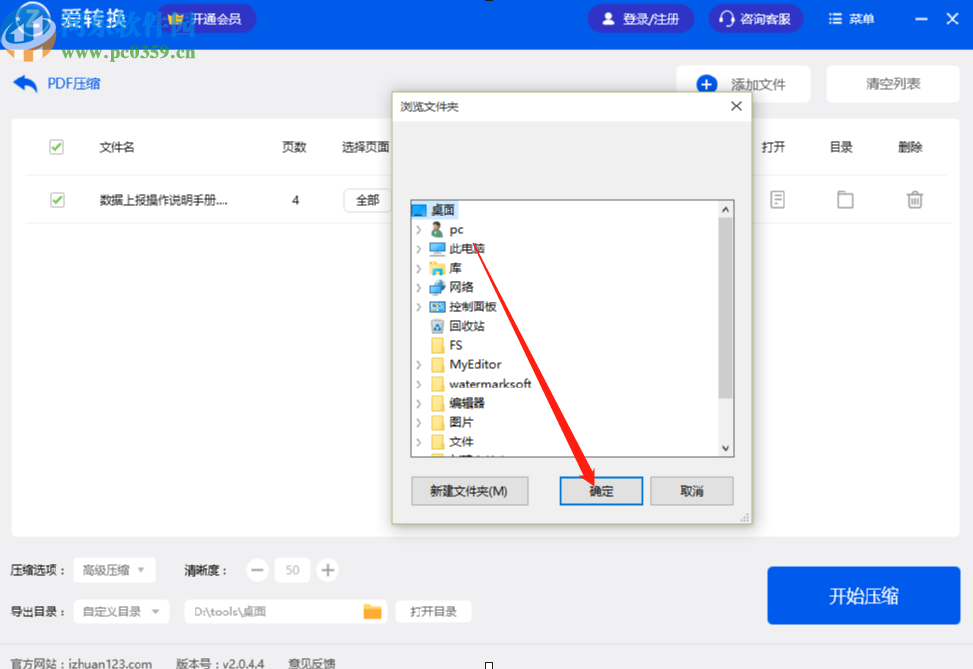The image size is (973, 669).
Task: Expand the 图片 node chevron
Action: pos(419,422)
